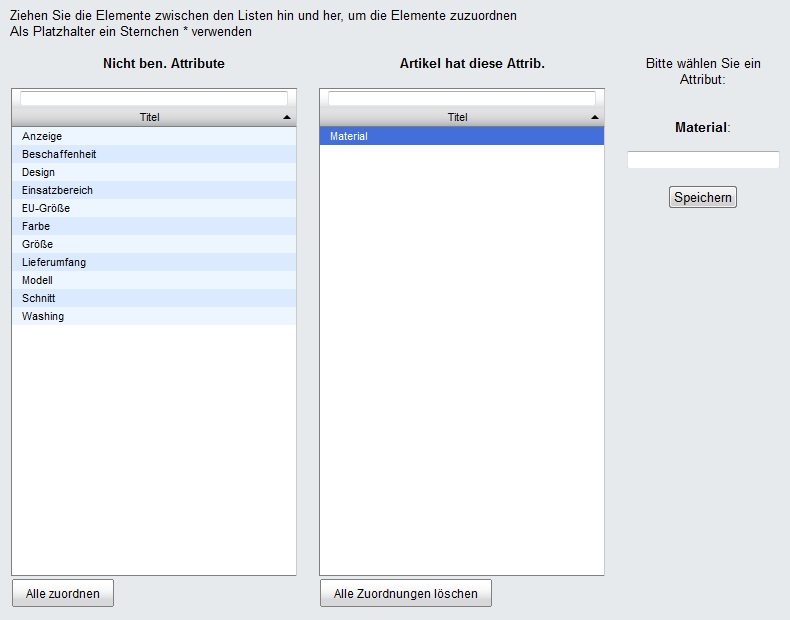Click the filter field above unassigned attributes
Screen dimensions: 790x620
coord(154,99)
